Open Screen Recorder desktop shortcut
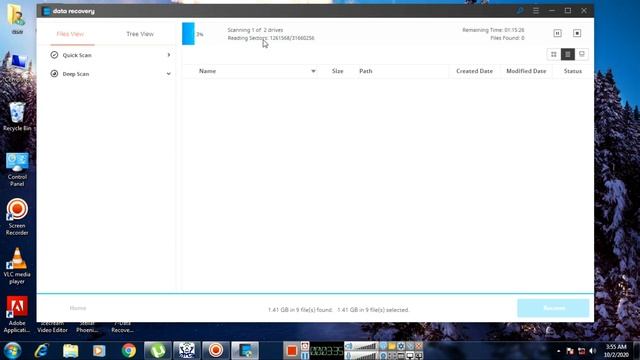This screenshot has width=640, height=360. 17,218
